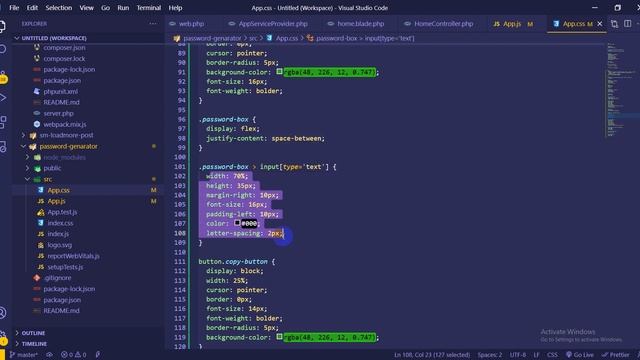Screen dimensions: 640x360
Task: Open Explorer more actions menu
Action: point(153,24)
